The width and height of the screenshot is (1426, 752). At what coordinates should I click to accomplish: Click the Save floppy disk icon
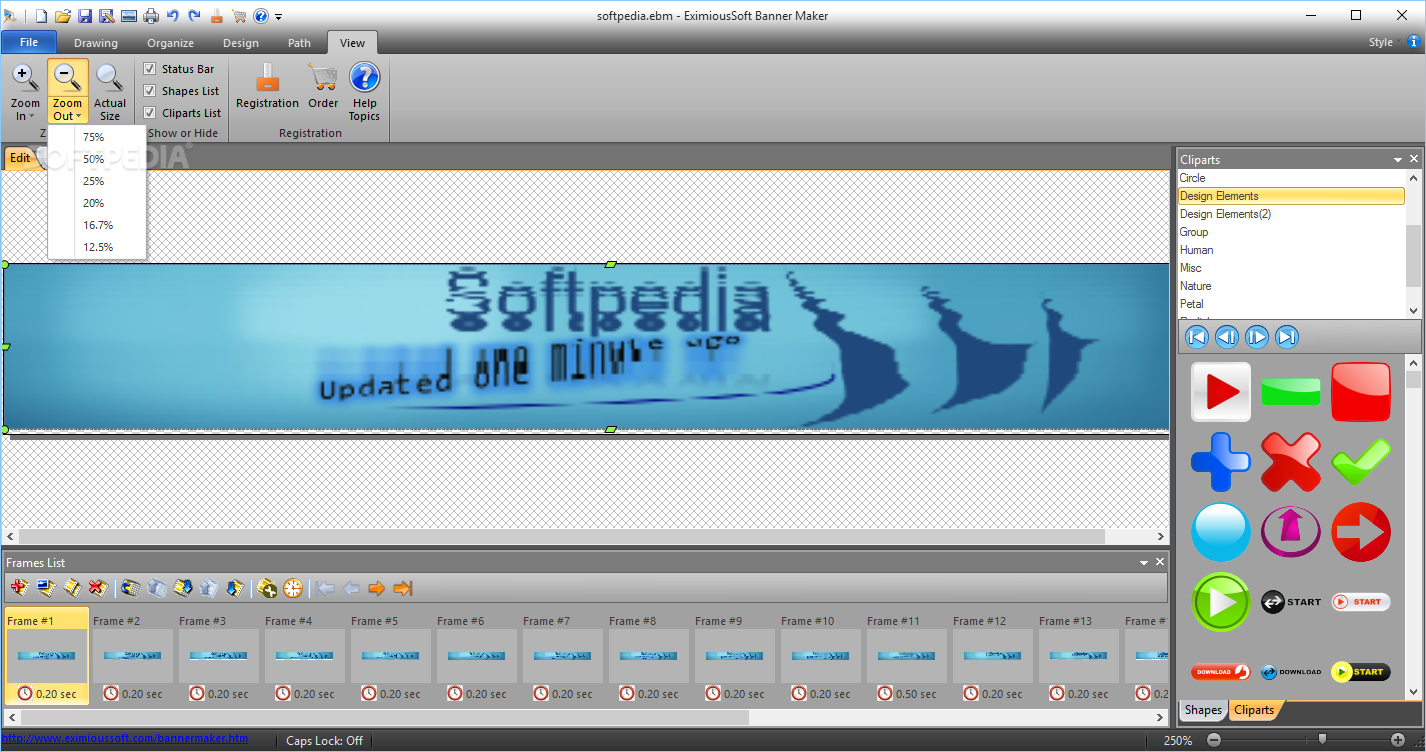(85, 16)
